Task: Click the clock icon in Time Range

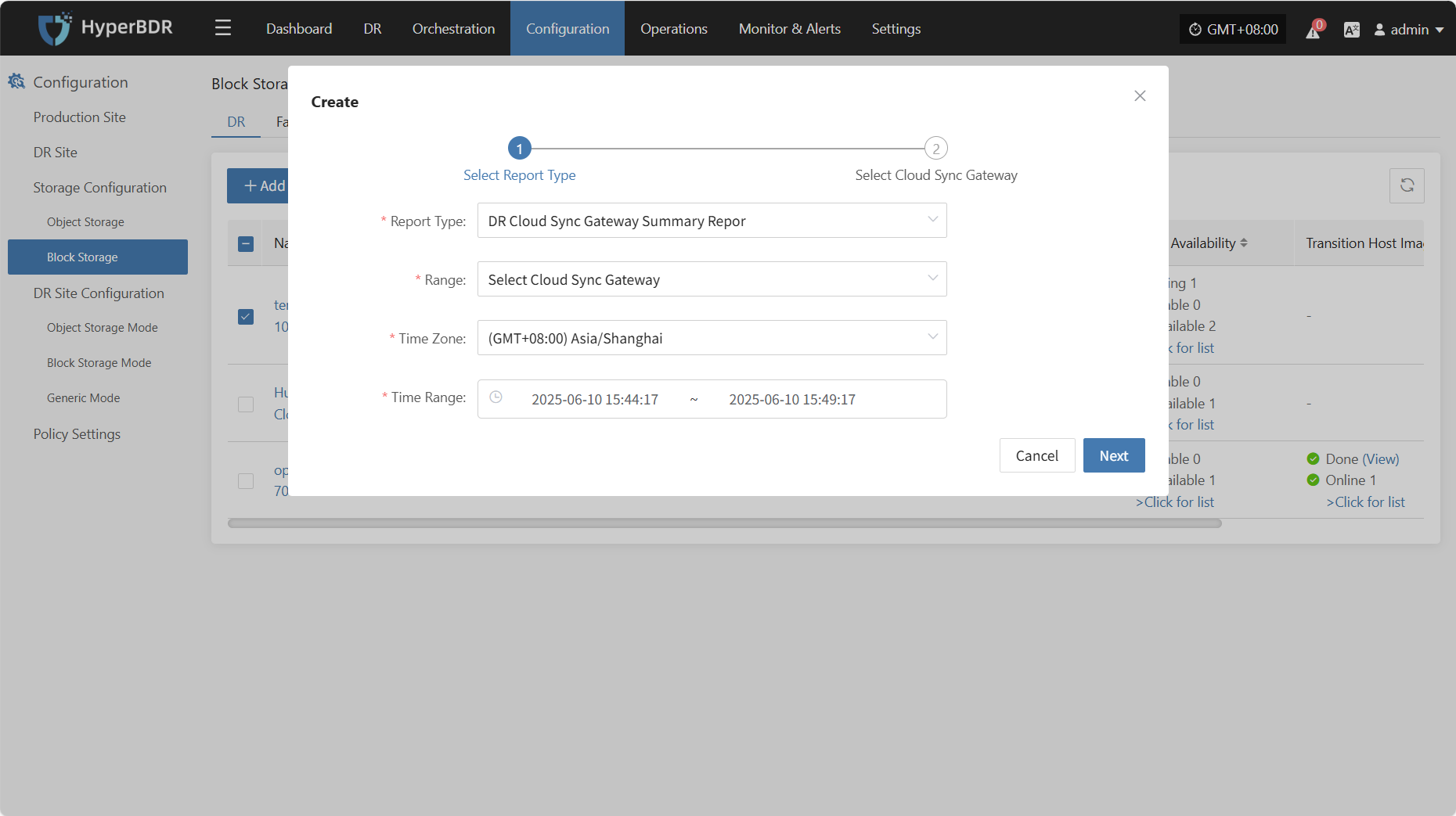Action: click(496, 397)
